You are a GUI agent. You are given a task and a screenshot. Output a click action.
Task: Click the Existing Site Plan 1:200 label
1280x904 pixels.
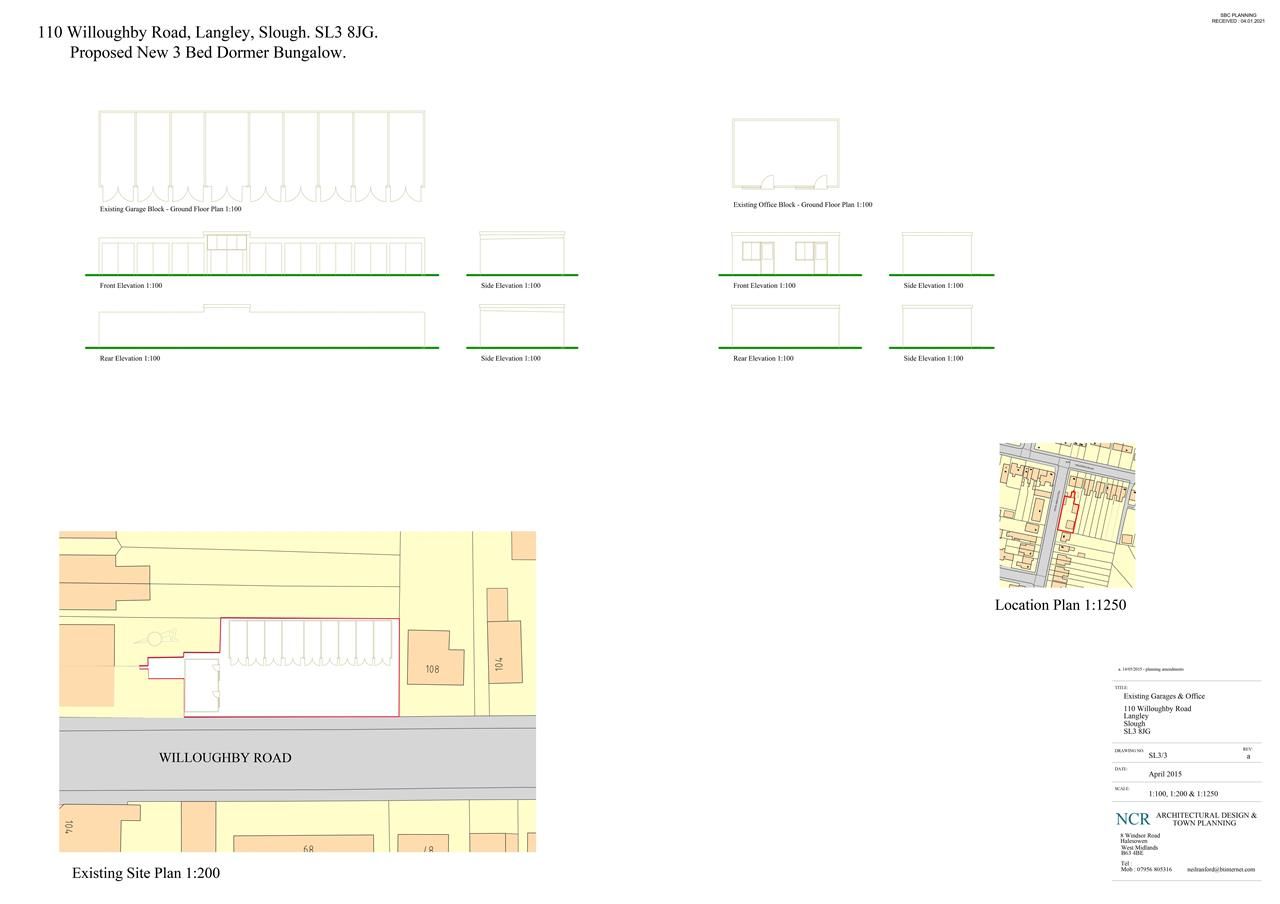click(146, 872)
